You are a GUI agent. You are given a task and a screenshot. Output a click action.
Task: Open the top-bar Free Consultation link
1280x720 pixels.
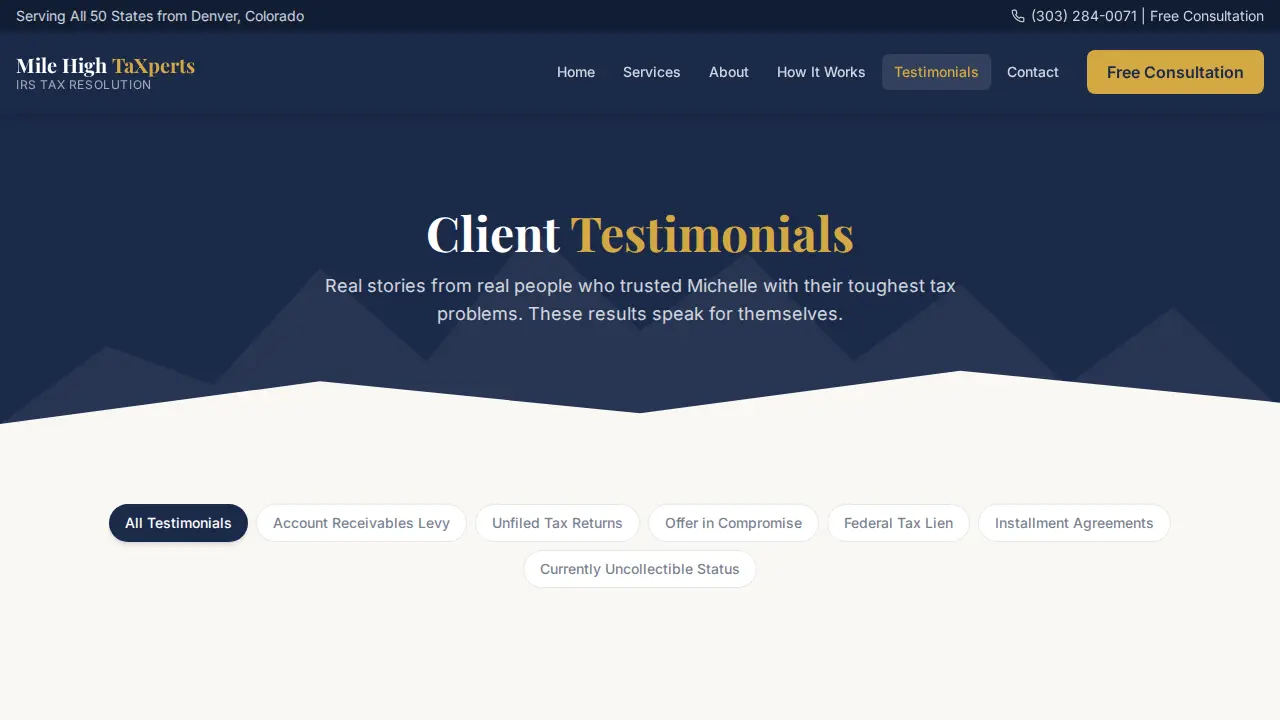(1207, 16)
